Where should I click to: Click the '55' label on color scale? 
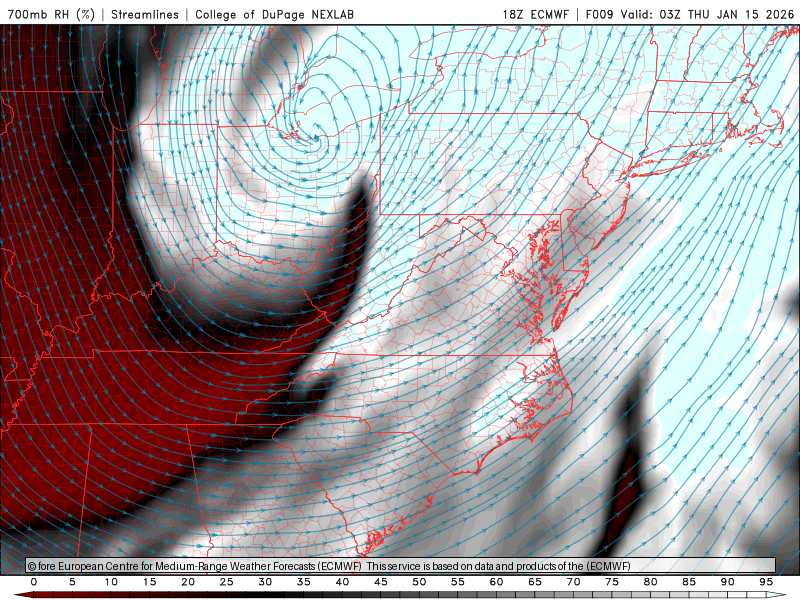click(x=458, y=582)
